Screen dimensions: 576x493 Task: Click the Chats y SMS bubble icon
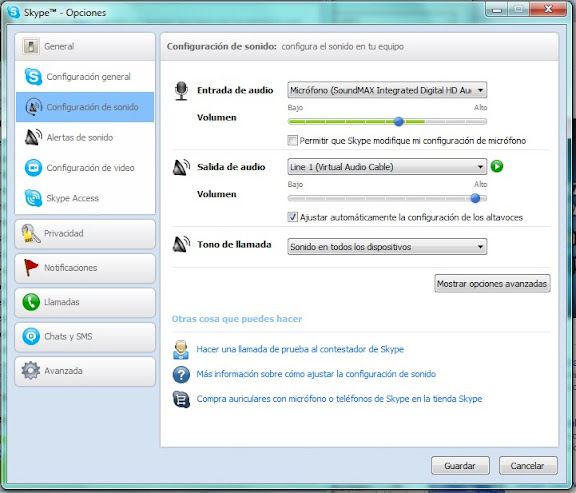click(x=31, y=336)
